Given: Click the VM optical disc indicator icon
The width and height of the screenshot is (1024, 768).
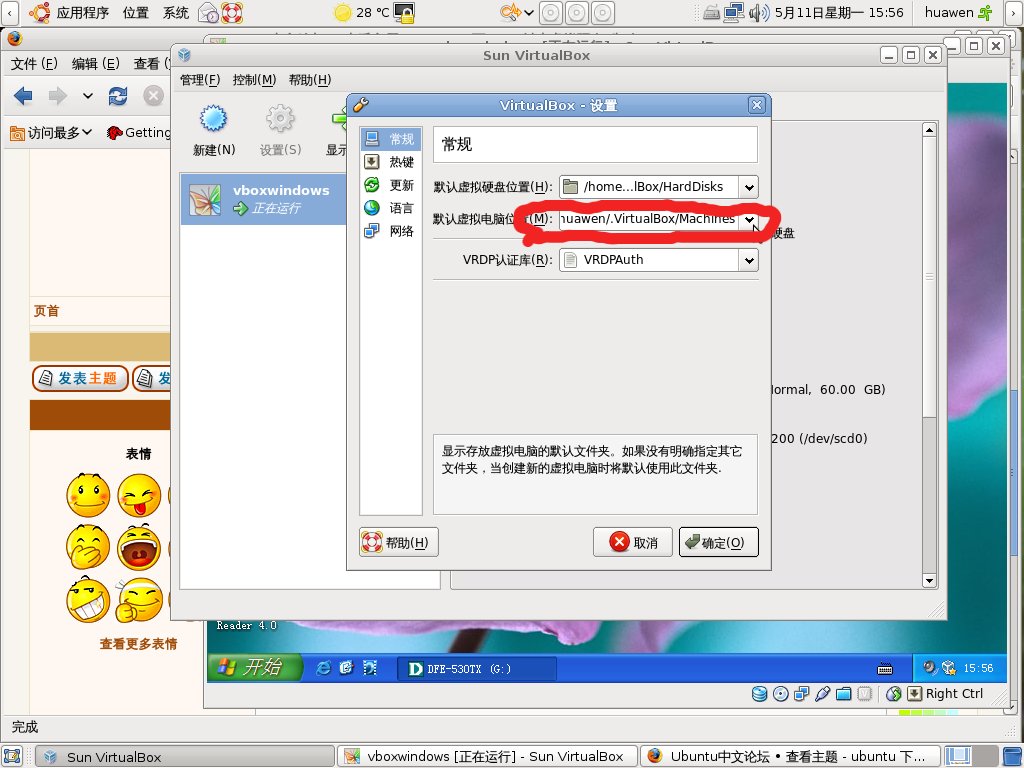Looking at the screenshot, I should [x=780, y=694].
